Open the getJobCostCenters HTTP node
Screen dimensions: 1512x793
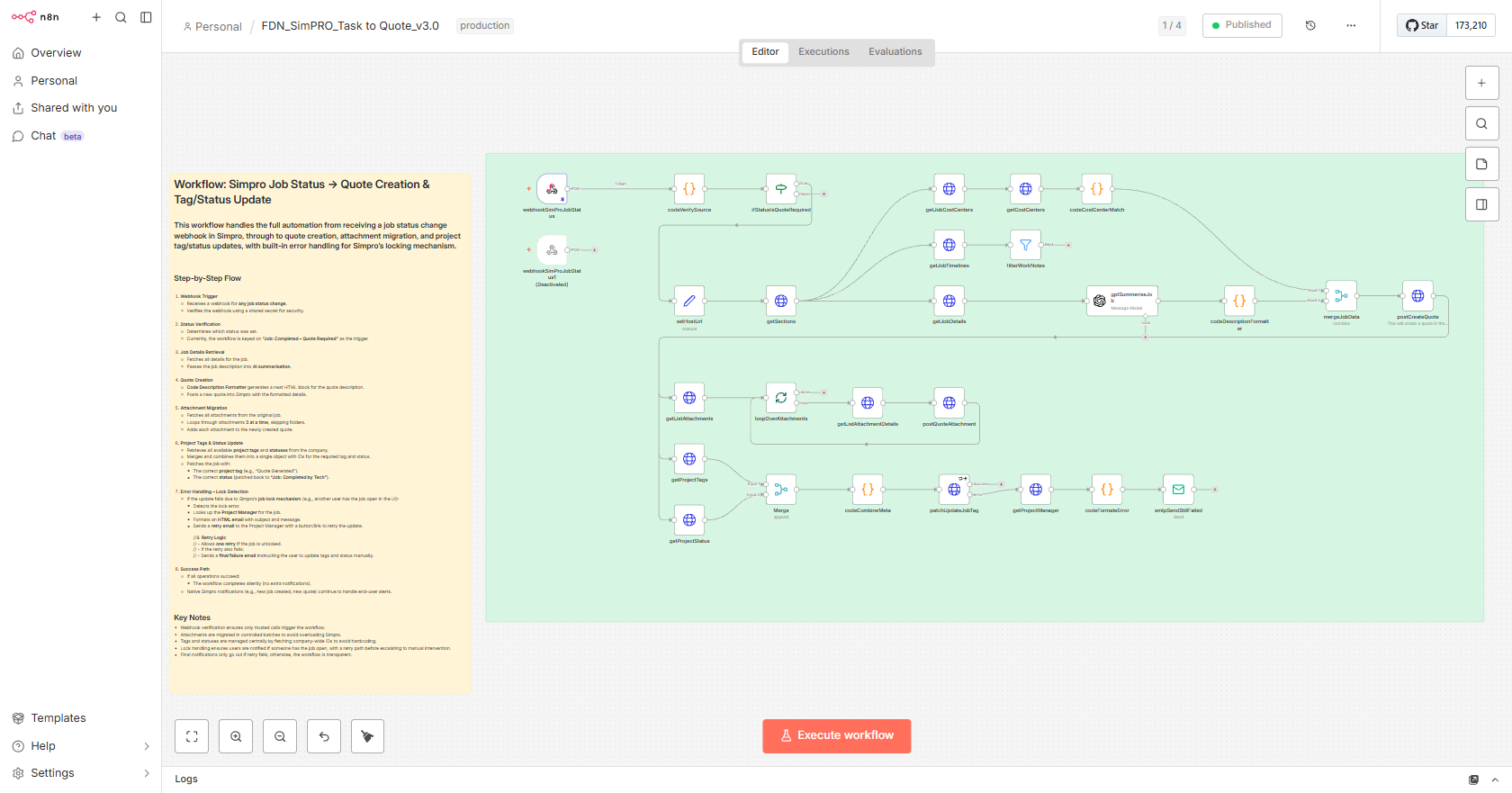tap(949, 189)
